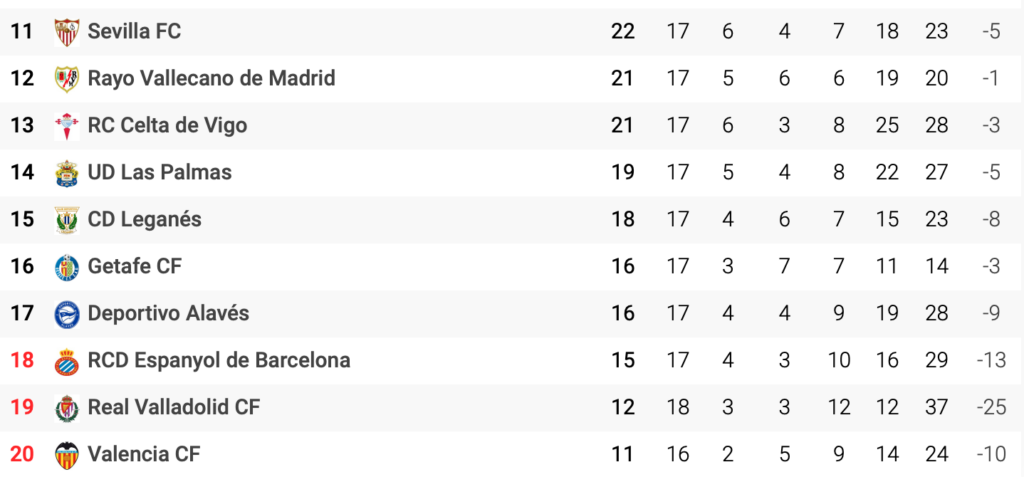The width and height of the screenshot is (1024, 477).
Task: Click the Valencia CF team name
Action: pyautogui.click(x=144, y=454)
